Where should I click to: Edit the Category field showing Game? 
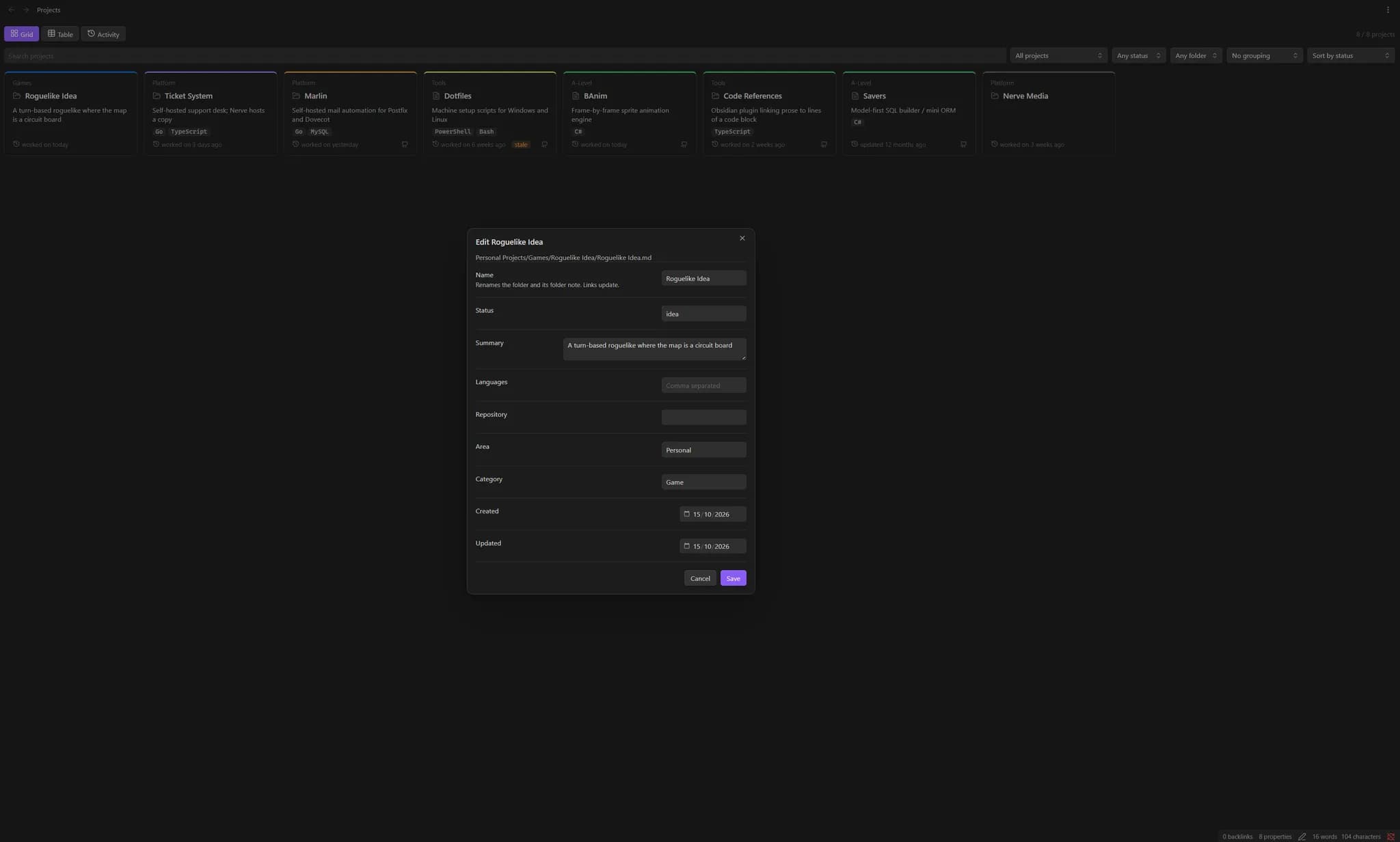[x=703, y=482]
